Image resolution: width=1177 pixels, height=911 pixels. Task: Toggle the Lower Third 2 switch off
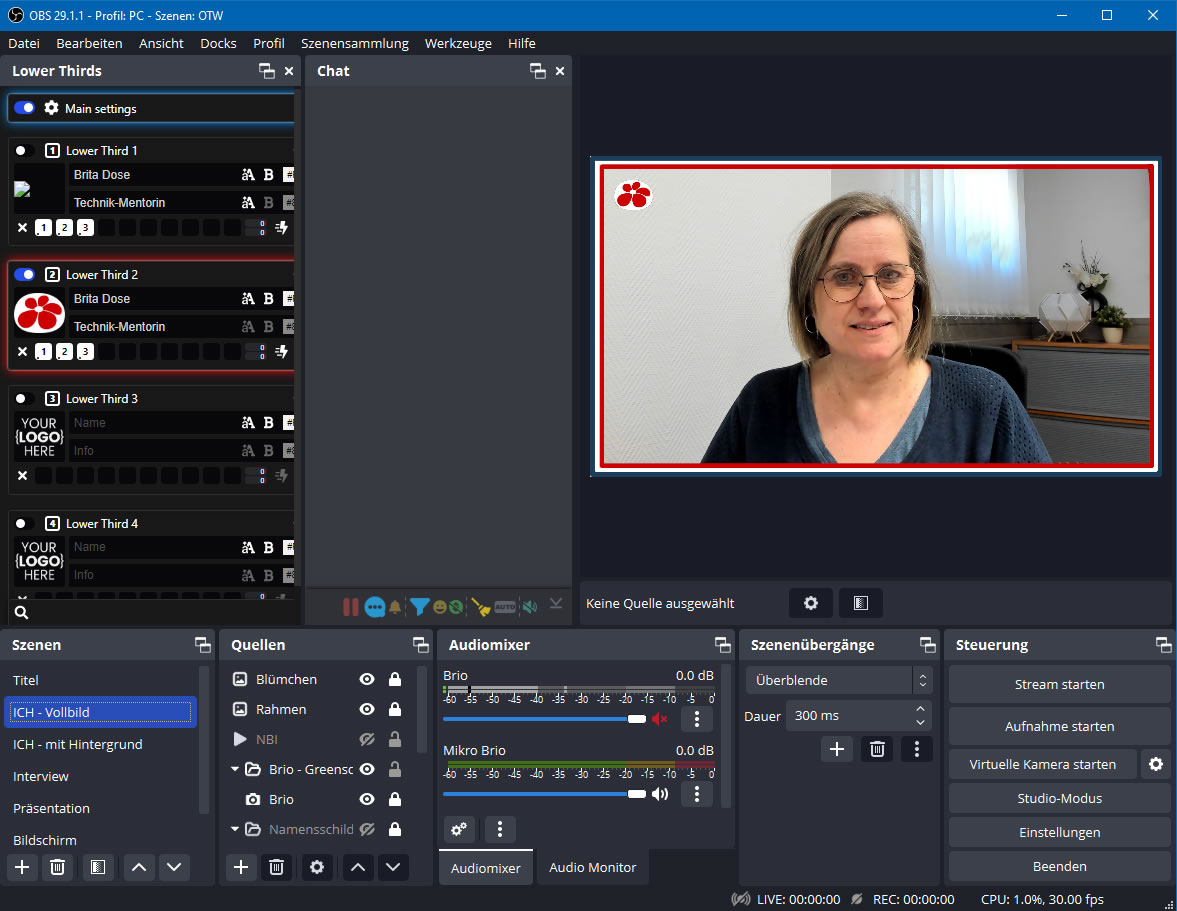pyautogui.click(x=25, y=274)
